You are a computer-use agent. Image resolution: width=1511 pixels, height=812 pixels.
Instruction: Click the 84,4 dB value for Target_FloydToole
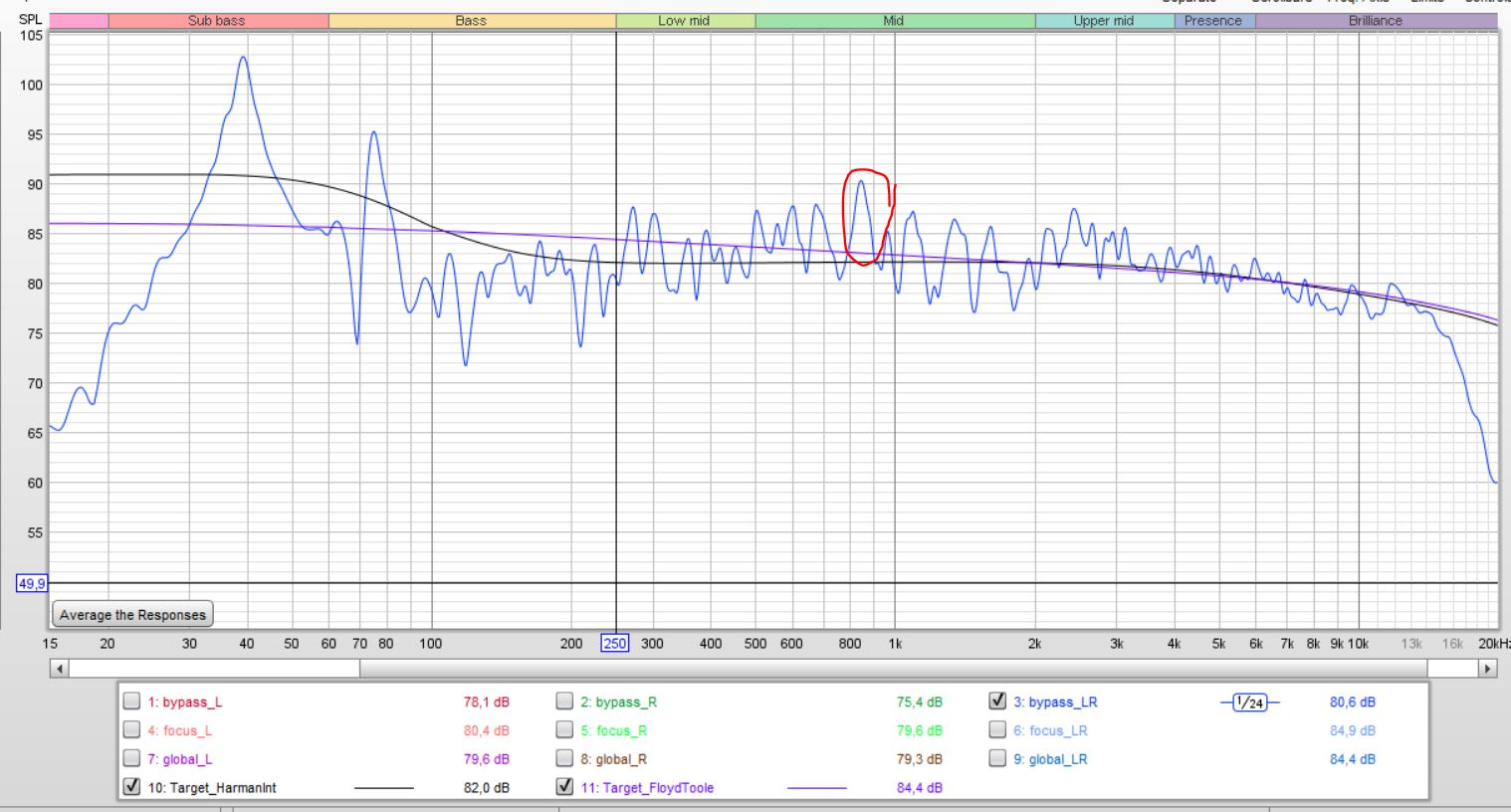pos(919,788)
